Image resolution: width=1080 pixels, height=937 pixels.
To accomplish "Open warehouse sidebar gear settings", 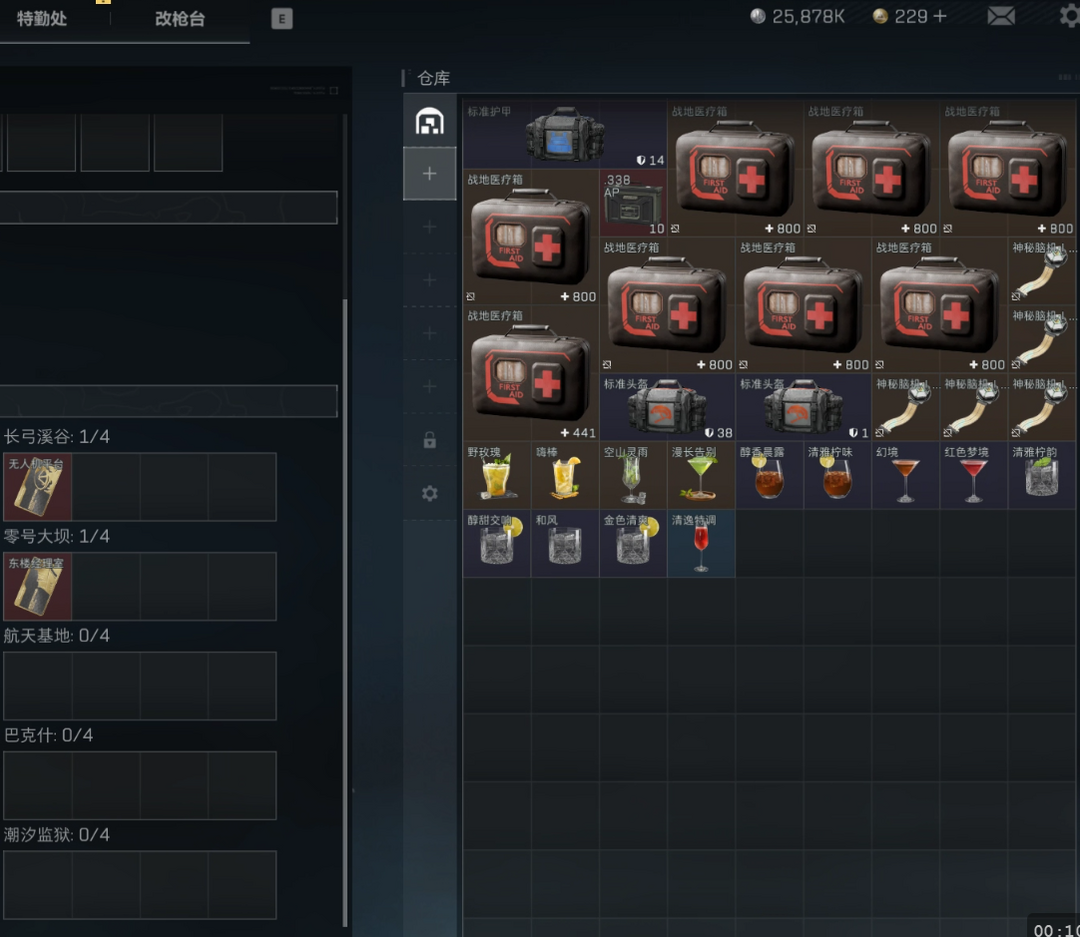I will 430,493.
